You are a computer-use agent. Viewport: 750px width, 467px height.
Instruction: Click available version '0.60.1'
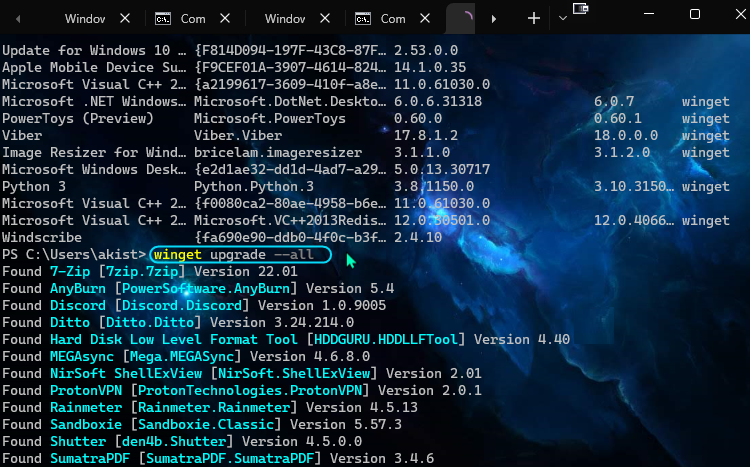(x=618, y=118)
